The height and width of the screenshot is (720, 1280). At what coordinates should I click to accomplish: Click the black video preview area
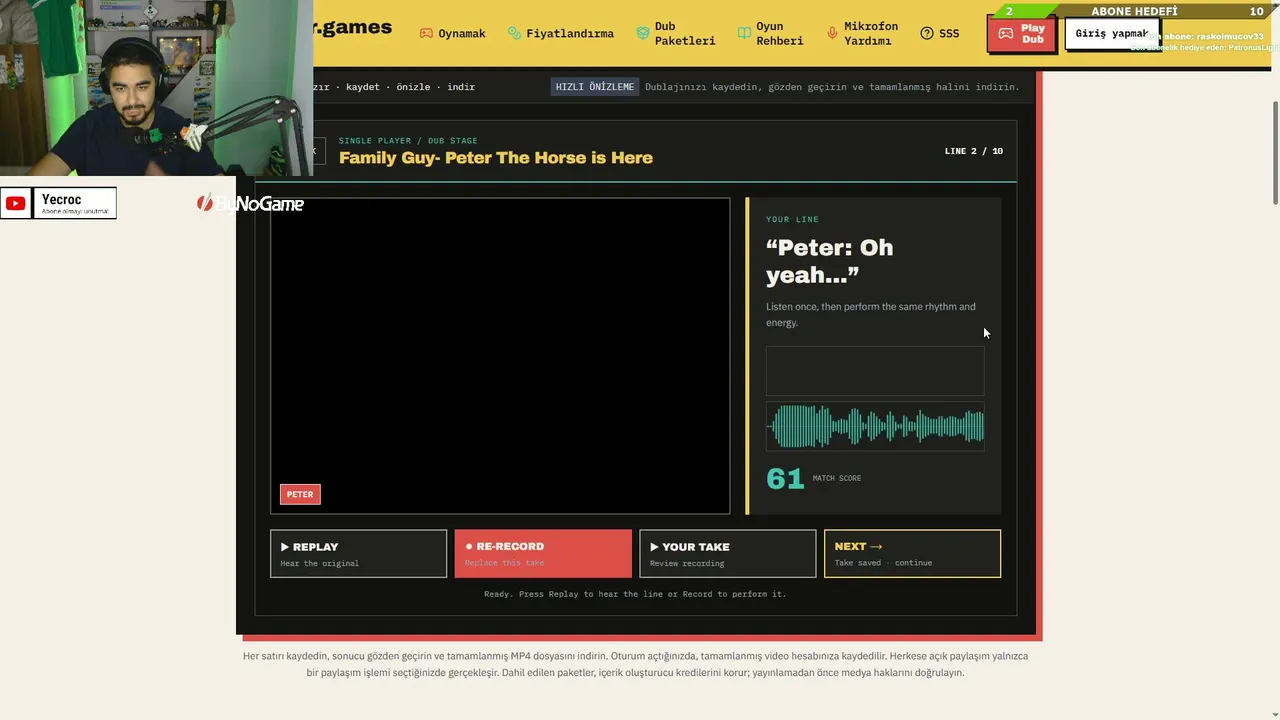pos(500,356)
